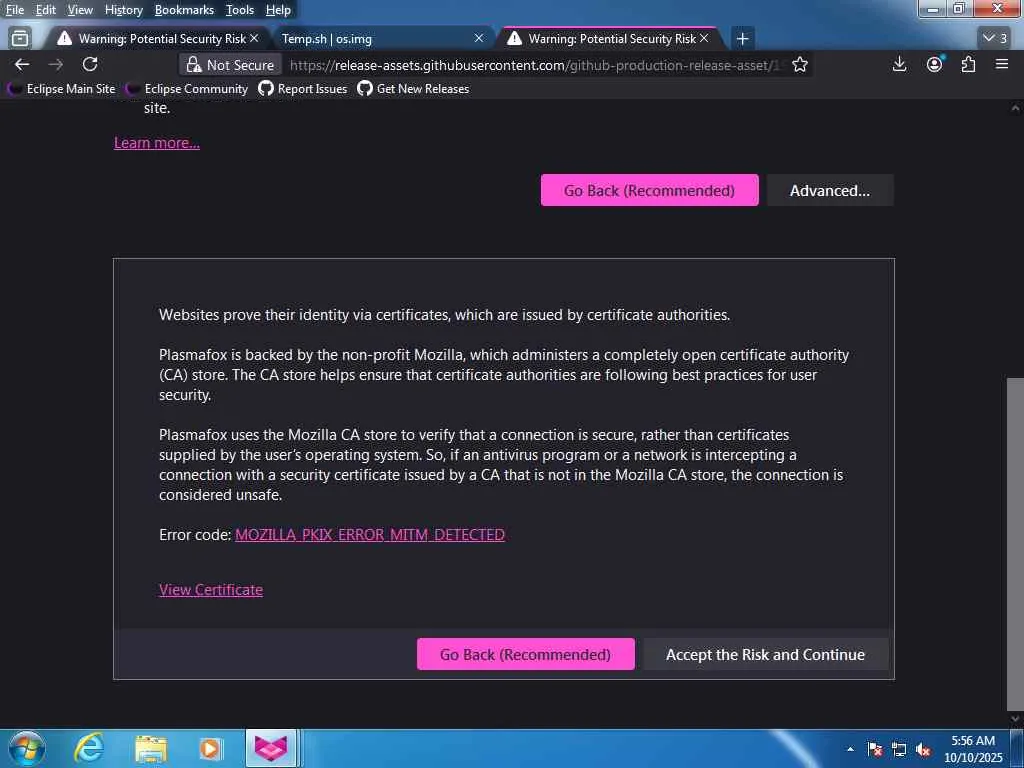Screen dimensions: 1024x768
Task: Open the Action Center flag icon
Action: click(875, 750)
